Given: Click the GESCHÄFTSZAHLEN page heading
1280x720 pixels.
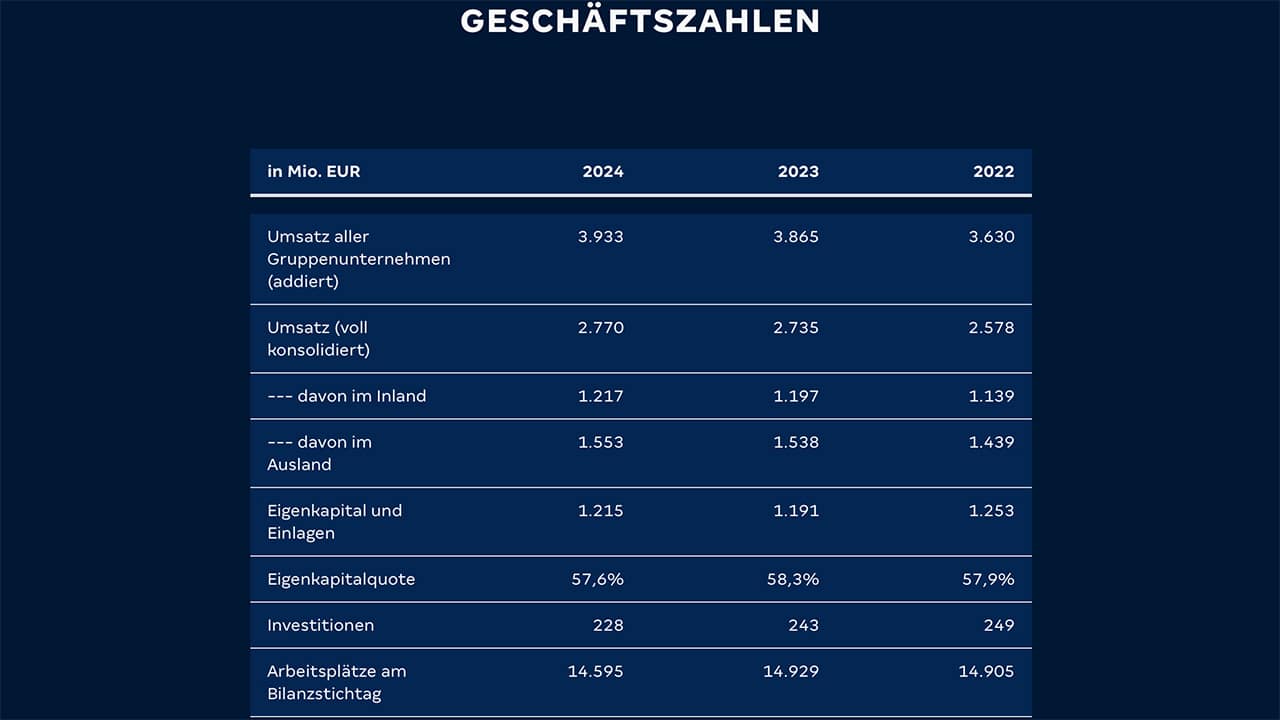Looking at the screenshot, I should coord(640,20).
